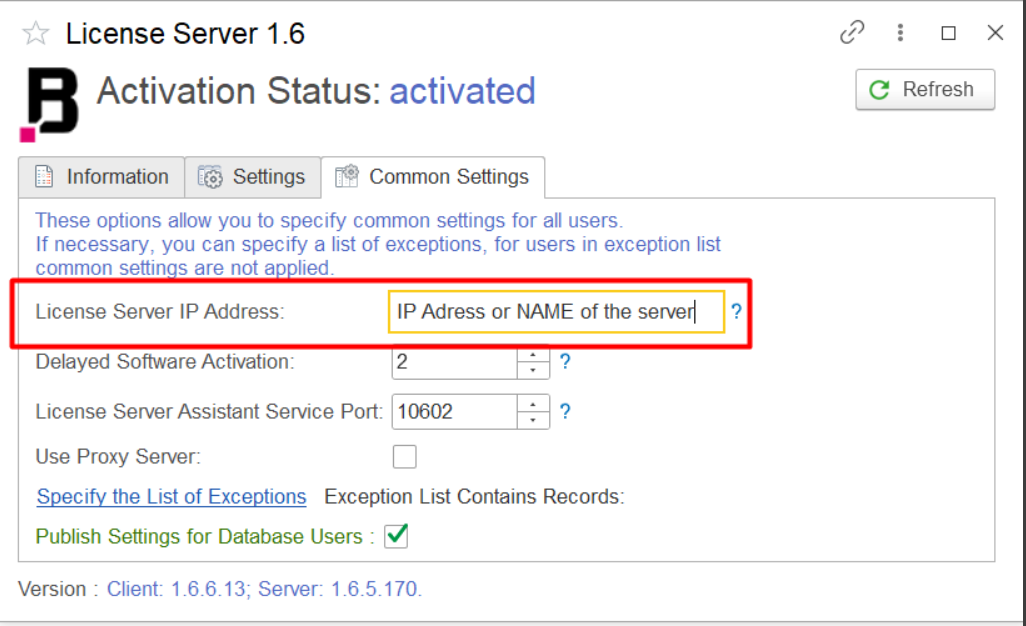Open the Settings tab
The height and width of the screenshot is (626, 1026).
253,177
